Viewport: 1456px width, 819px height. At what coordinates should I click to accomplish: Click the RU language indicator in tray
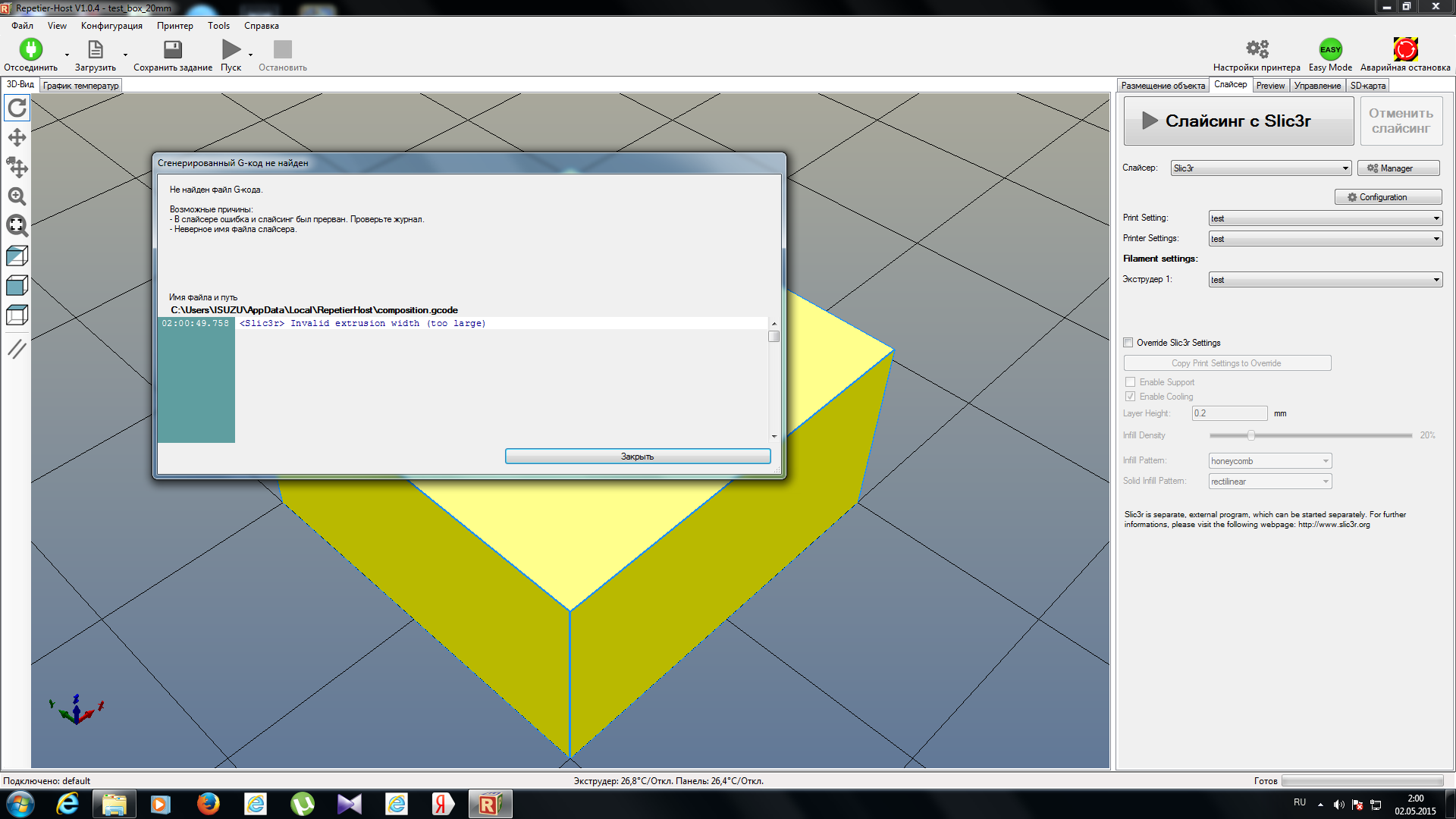point(1300,802)
